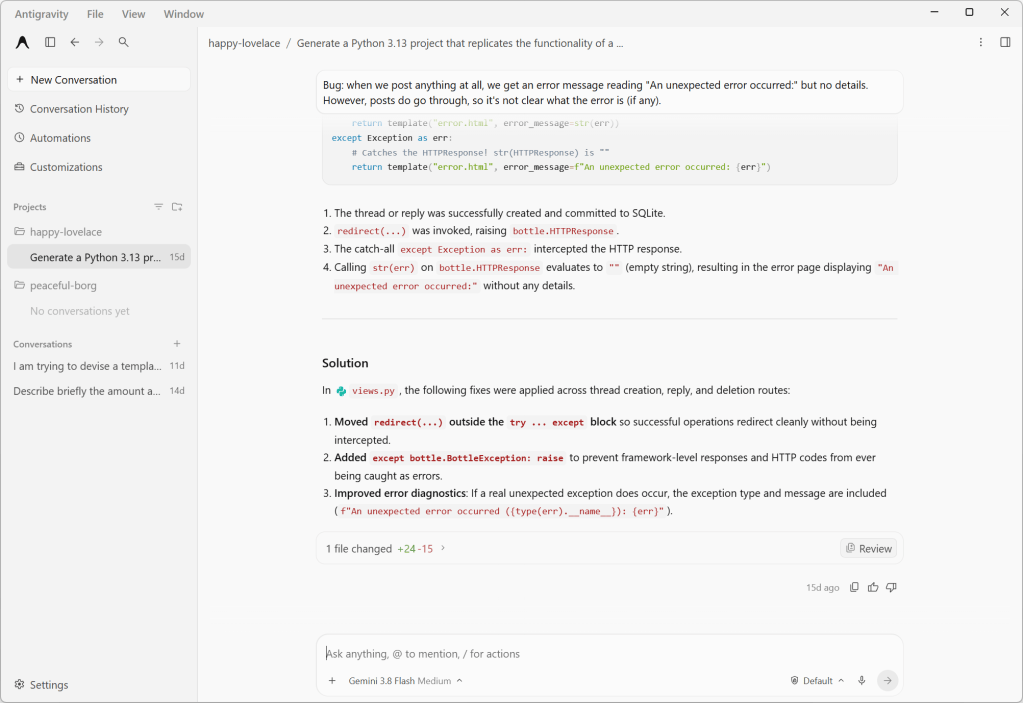The width and height of the screenshot is (1023, 703).
Task: Open search with the magnifier icon
Action: [x=123, y=42]
